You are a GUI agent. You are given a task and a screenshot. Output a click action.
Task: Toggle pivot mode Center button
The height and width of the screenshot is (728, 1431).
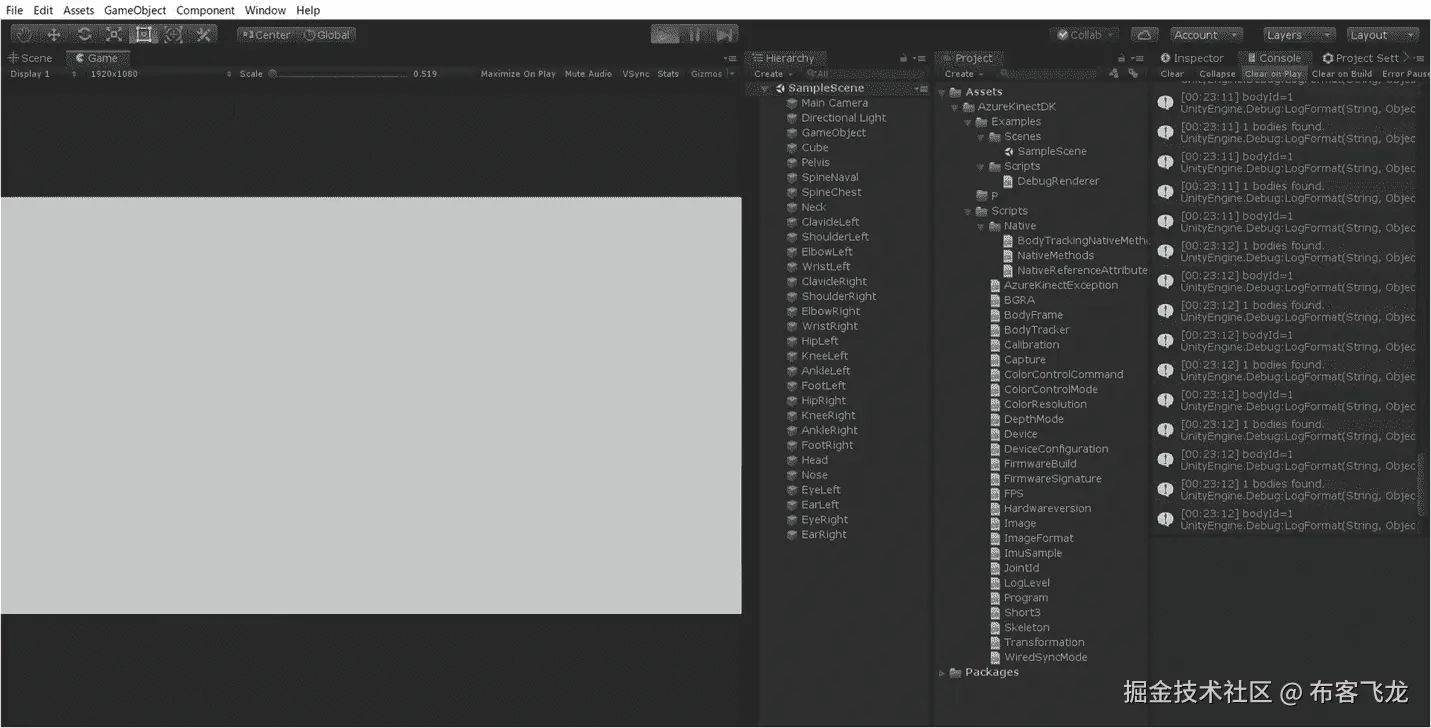click(x=266, y=35)
